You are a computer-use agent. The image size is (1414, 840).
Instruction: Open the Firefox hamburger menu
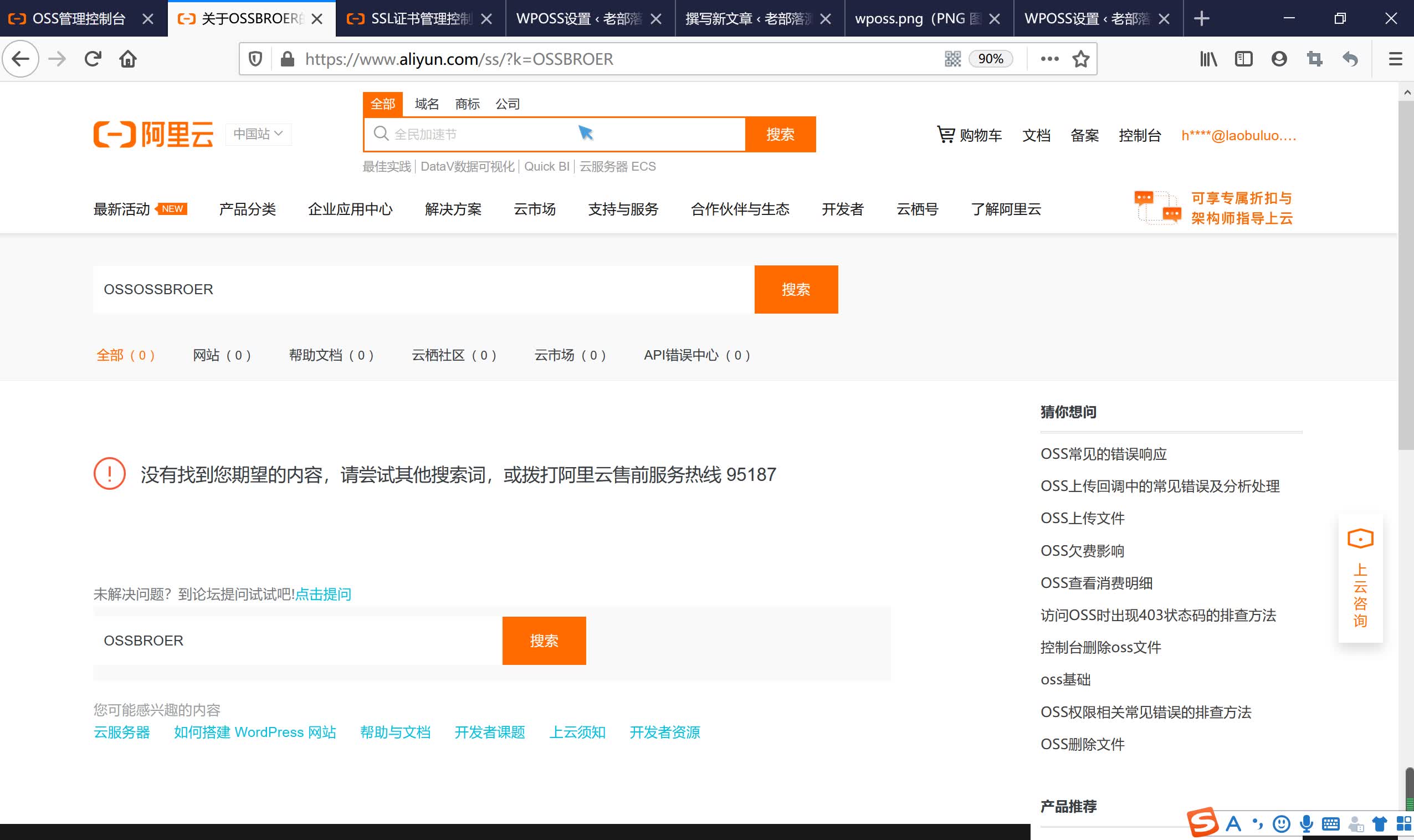[1395, 59]
